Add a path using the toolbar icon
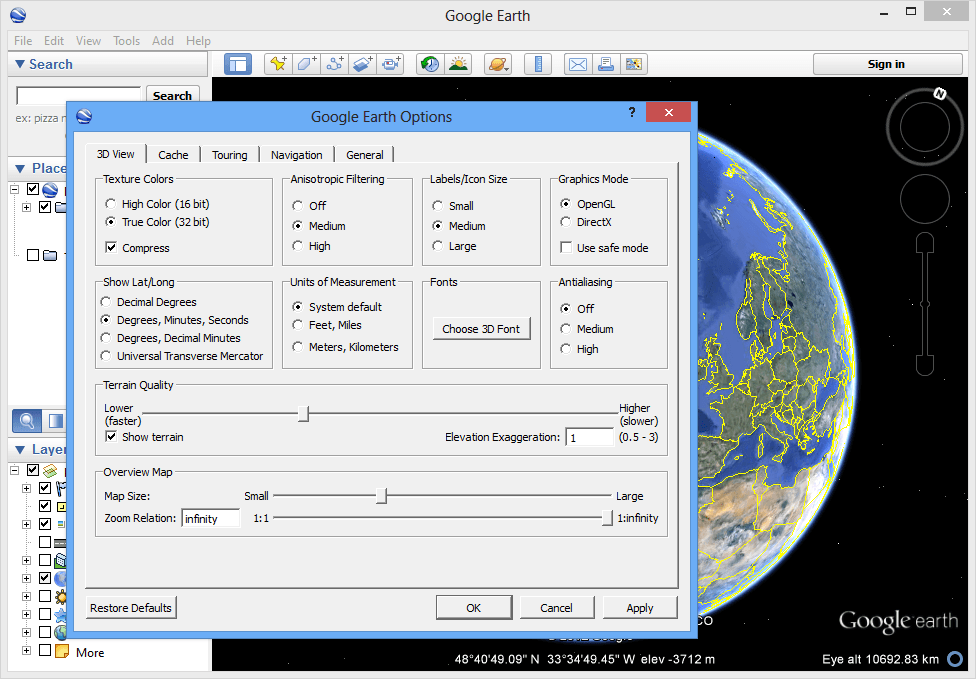Image resolution: width=976 pixels, height=679 pixels. (x=335, y=64)
